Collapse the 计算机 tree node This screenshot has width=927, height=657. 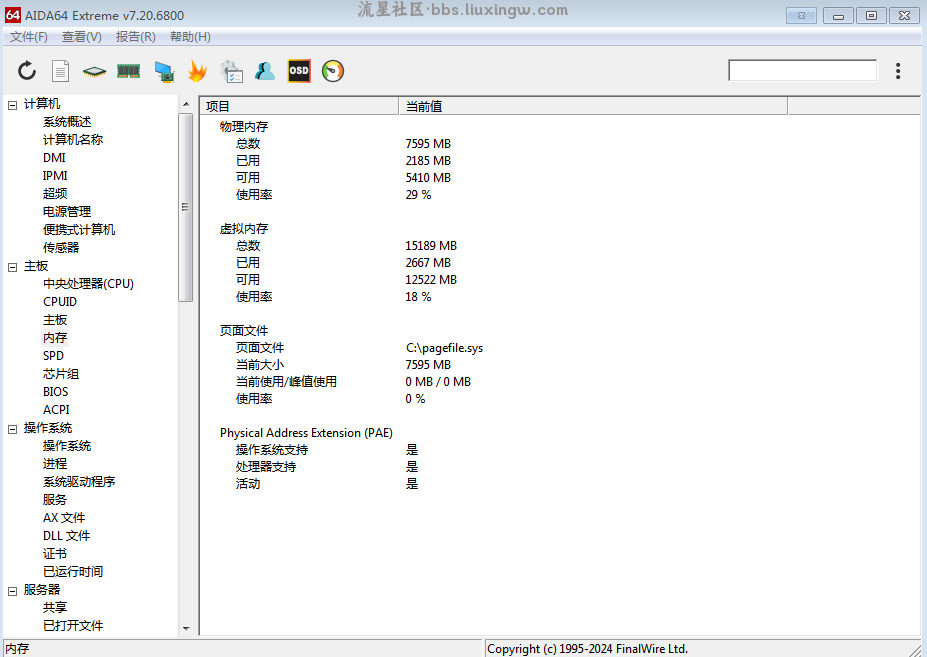pos(12,105)
